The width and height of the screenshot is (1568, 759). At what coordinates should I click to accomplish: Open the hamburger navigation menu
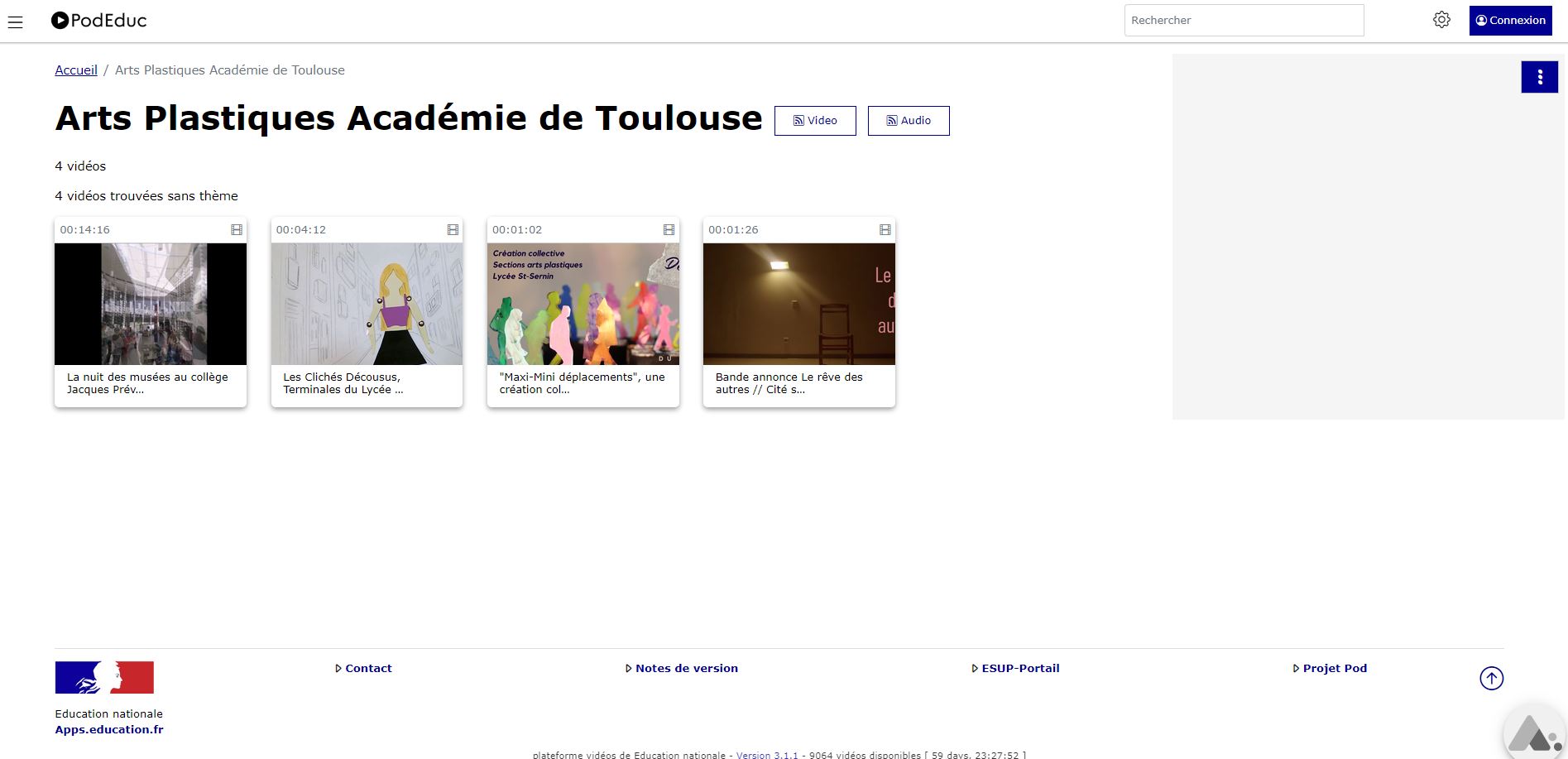tap(17, 22)
